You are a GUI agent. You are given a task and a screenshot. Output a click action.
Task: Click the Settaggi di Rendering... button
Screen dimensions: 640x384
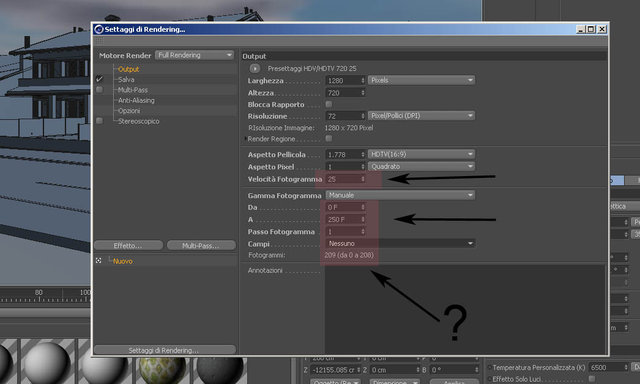(165, 350)
